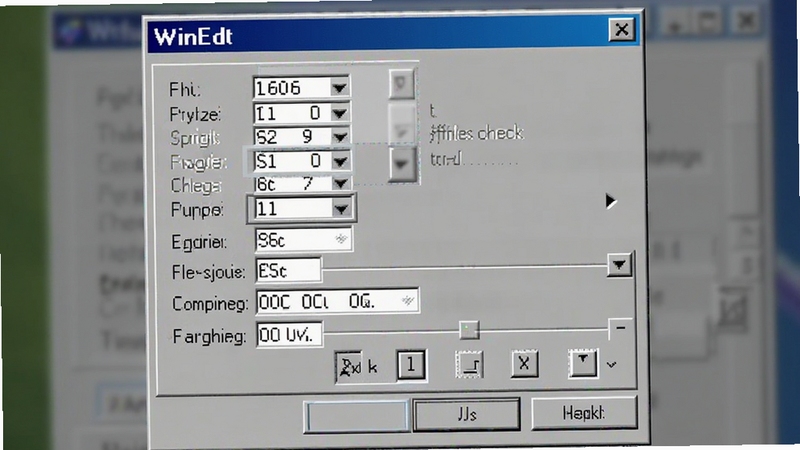The width and height of the screenshot is (800, 450).
Task: Open the Compineg: dropdown with 00C values
Action: pos(337,301)
